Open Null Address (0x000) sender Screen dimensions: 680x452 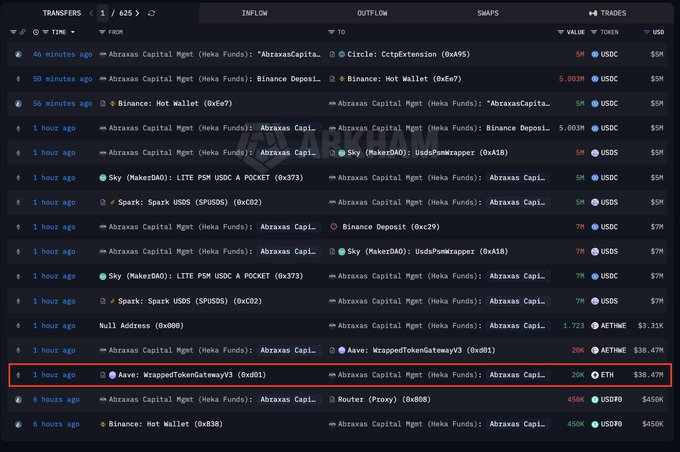coord(141,326)
